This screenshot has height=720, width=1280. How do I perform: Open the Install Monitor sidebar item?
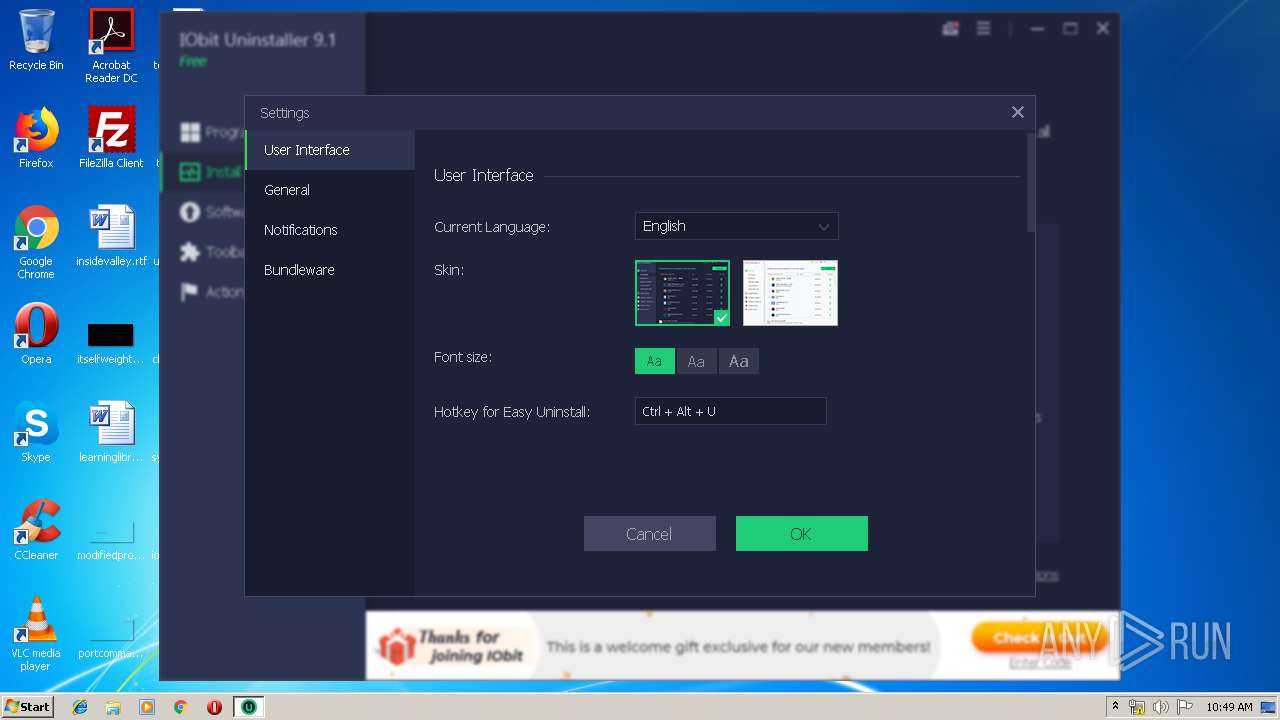[x=202, y=172]
